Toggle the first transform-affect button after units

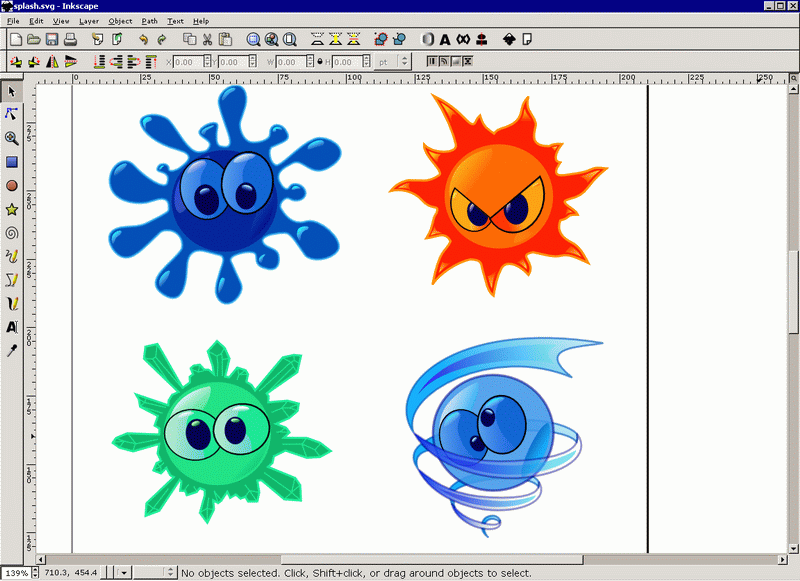coord(432,61)
